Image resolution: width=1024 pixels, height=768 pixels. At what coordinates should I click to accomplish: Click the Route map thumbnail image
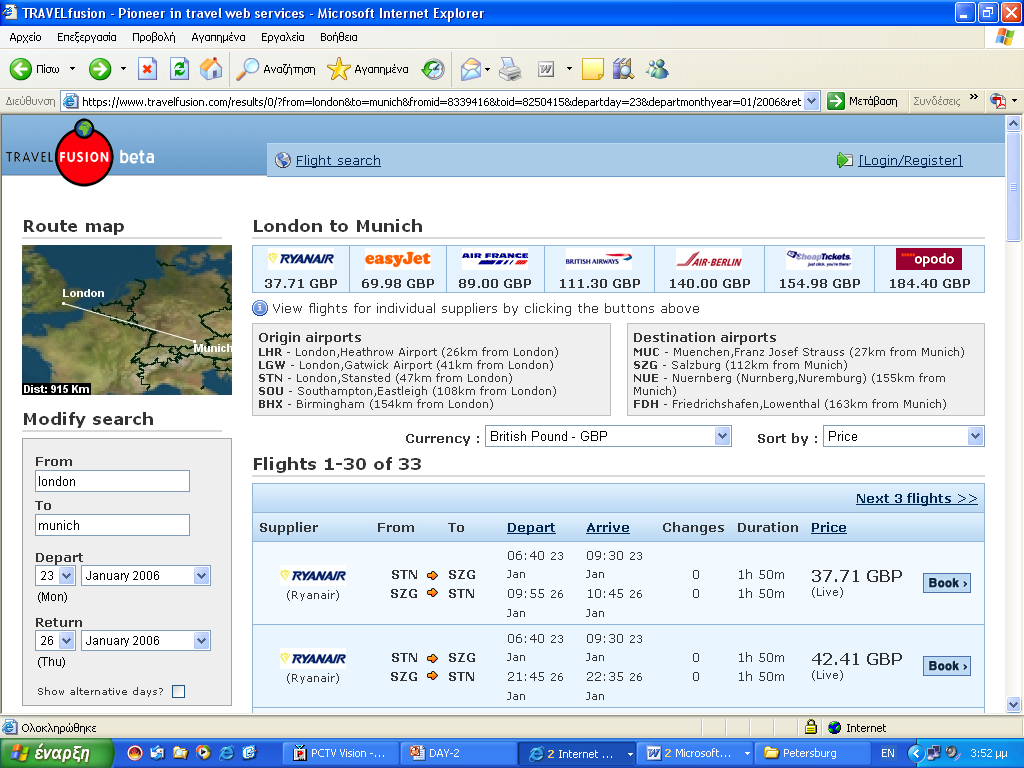[127, 320]
